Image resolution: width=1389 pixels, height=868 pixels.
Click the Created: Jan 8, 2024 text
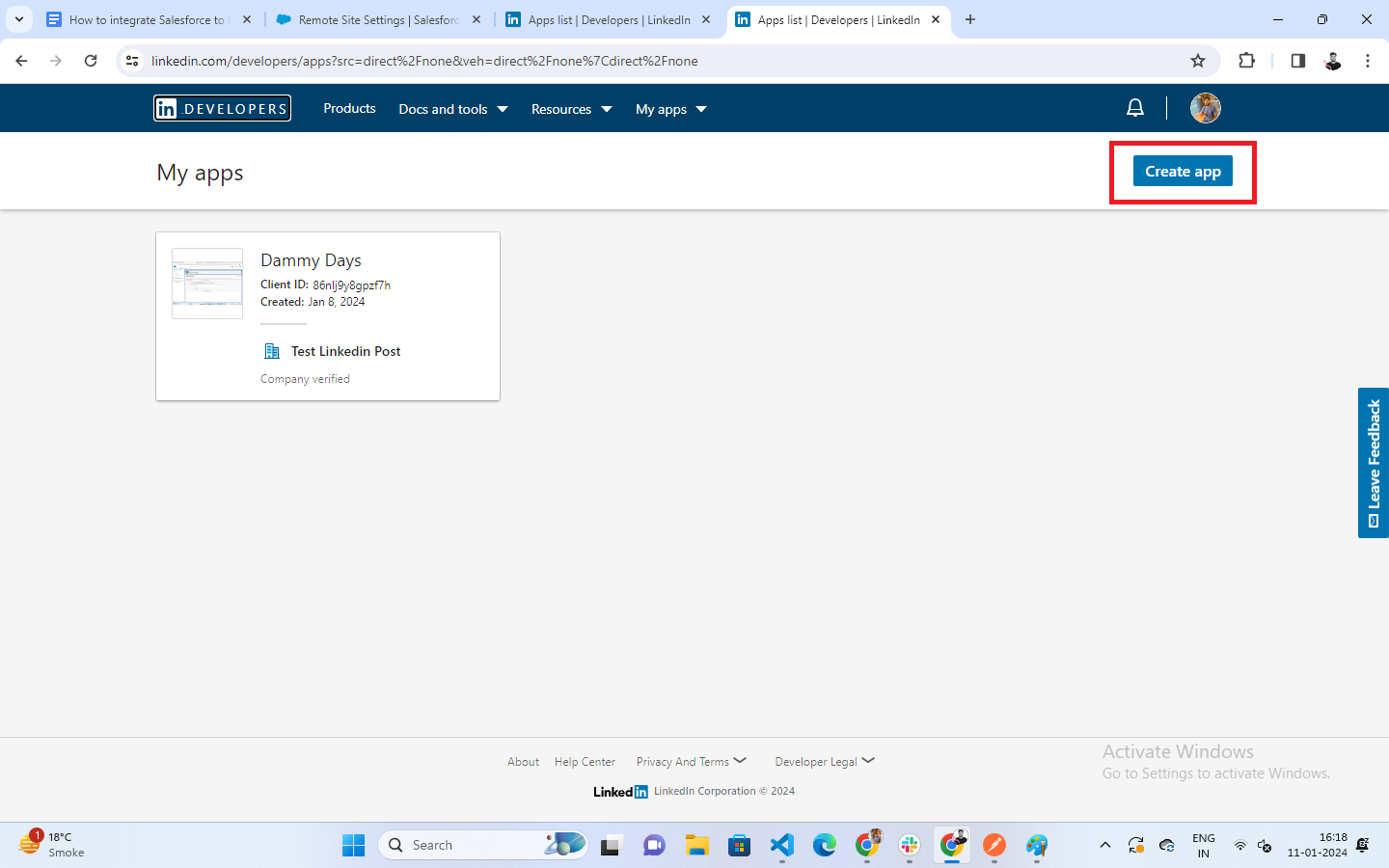click(313, 302)
